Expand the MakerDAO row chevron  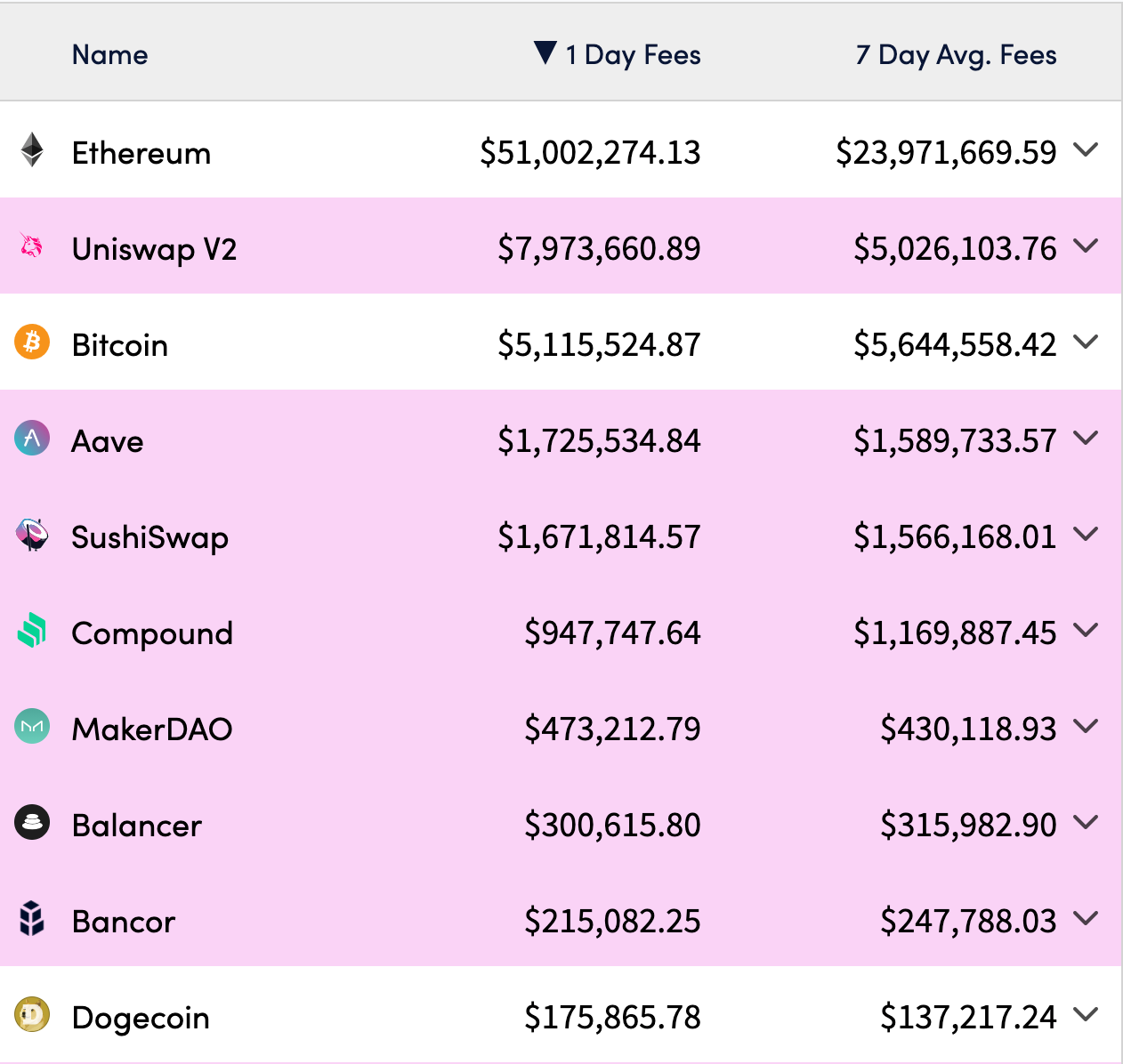1086,726
